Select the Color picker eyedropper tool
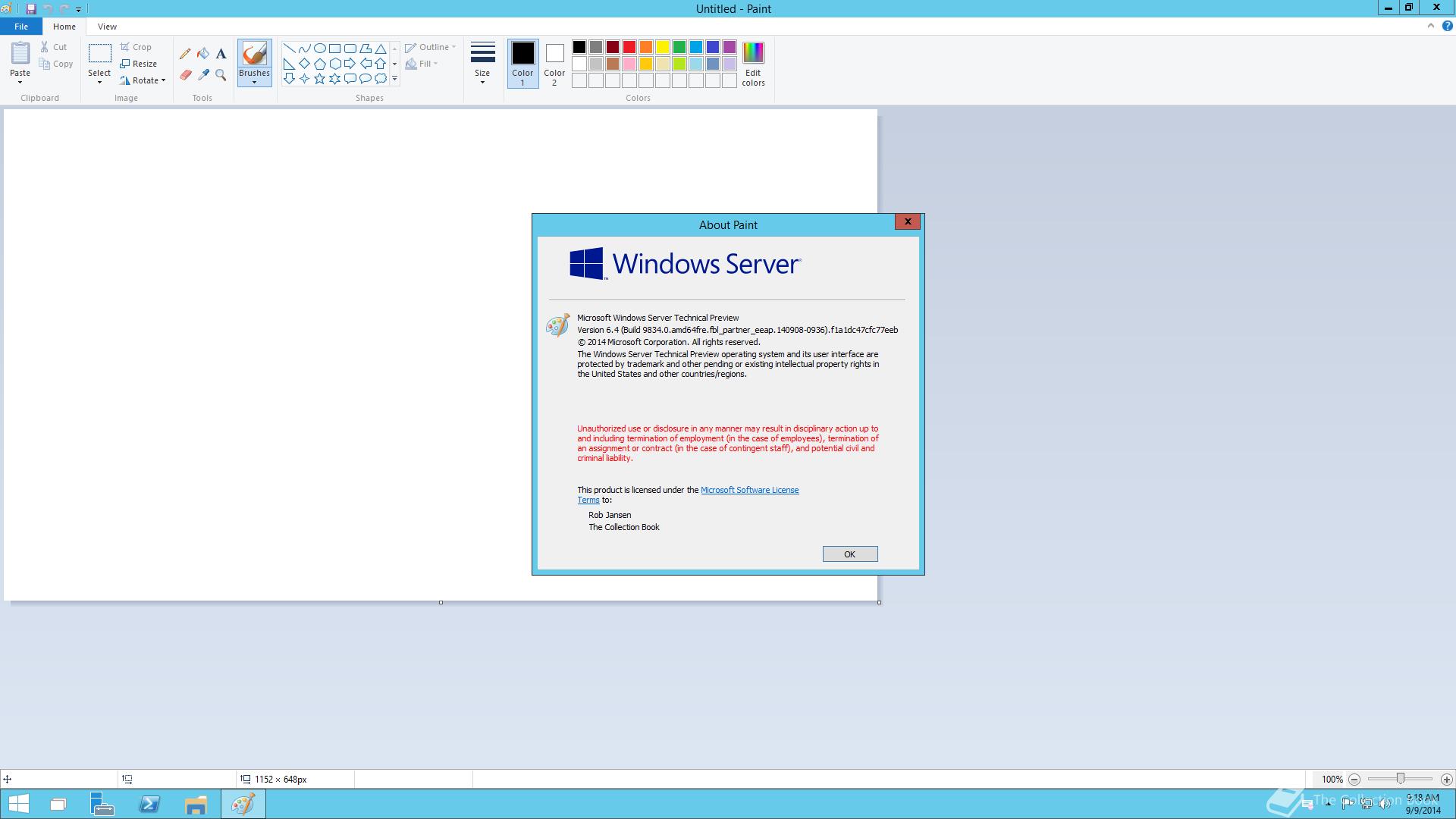 pyautogui.click(x=203, y=75)
